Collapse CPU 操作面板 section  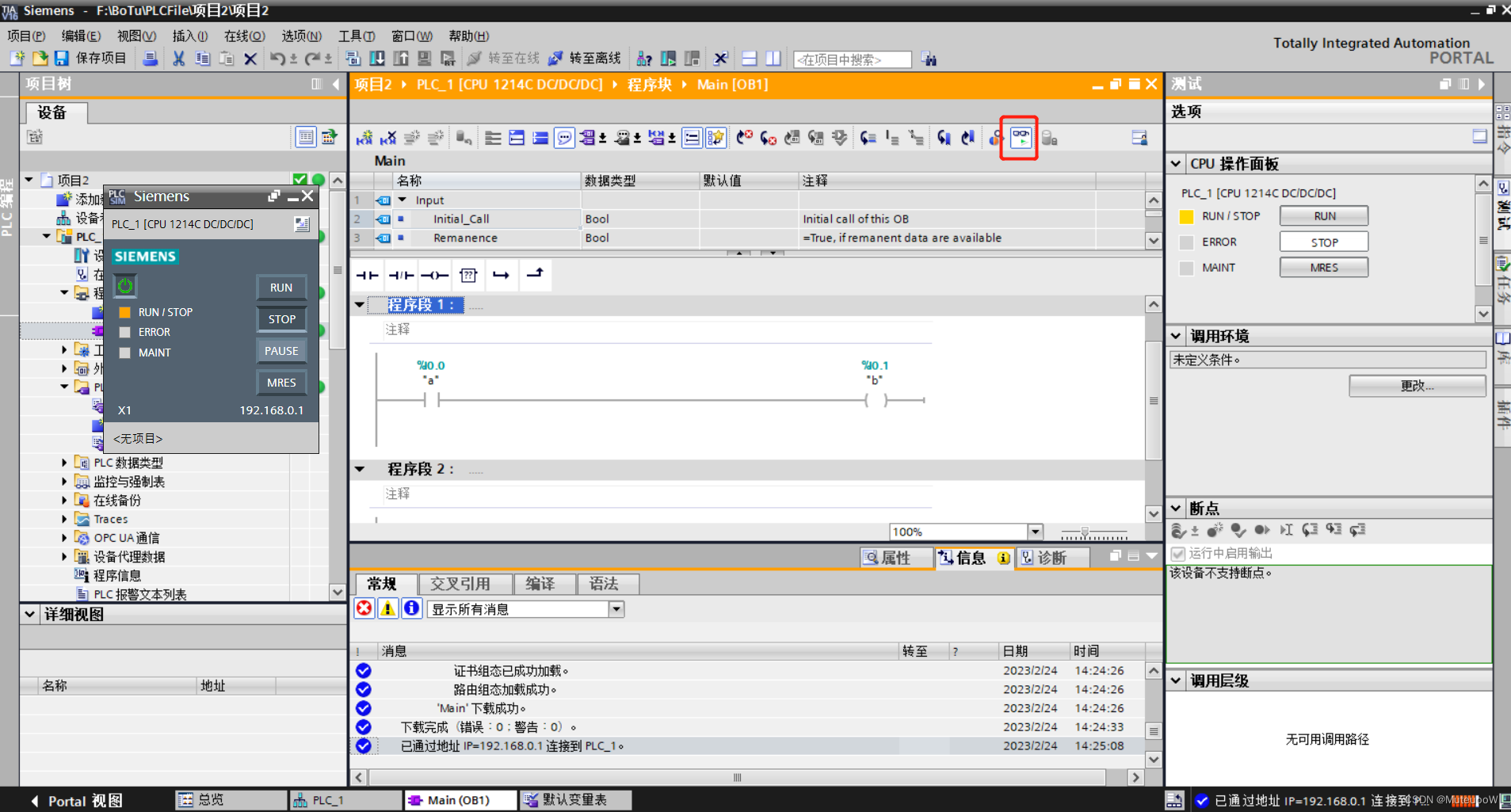1176,164
